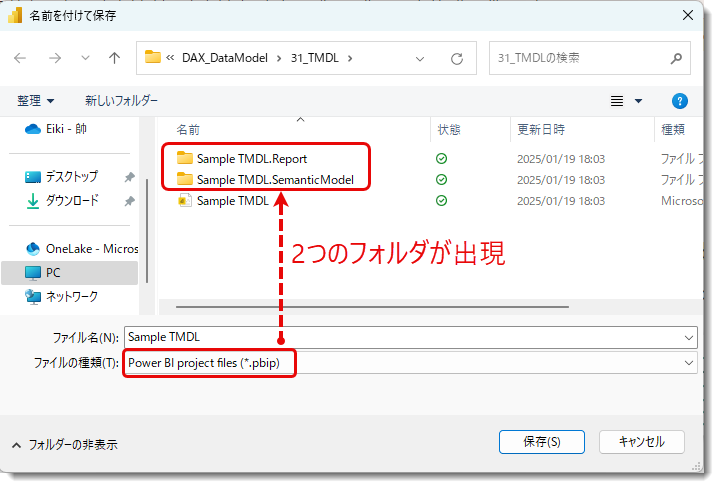Viewport: 719px width, 488px height.
Task: Select the Sample TMDL.Report folder
Action: 252,159
